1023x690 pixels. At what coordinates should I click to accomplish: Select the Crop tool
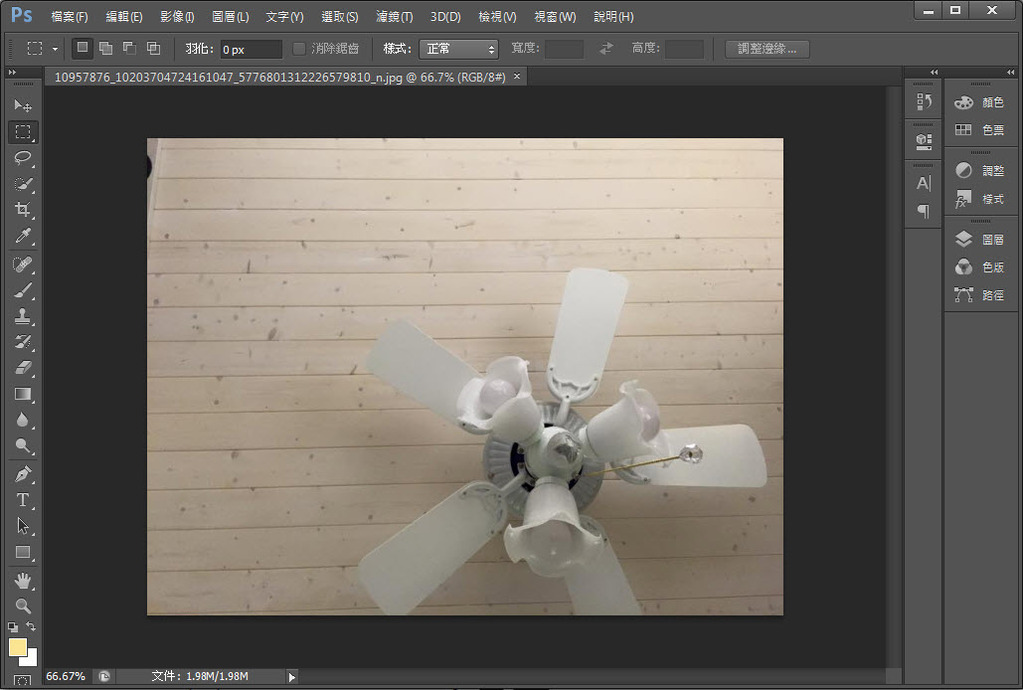(x=23, y=209)
